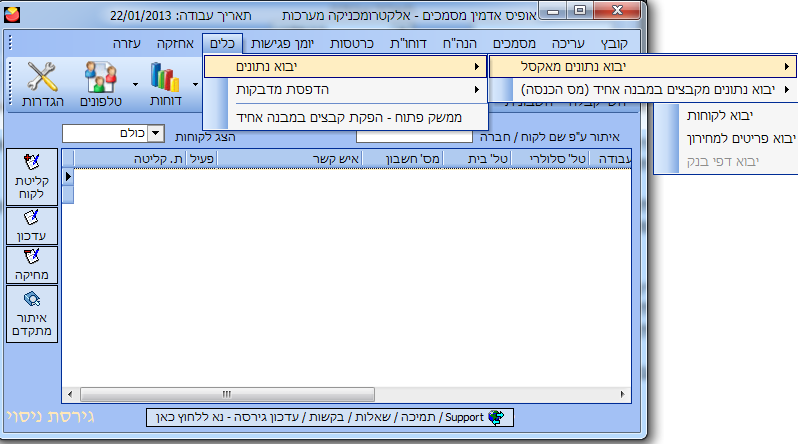
Task: Click the קליטת לקוח add customer button
Action: pyautogui.click(x=32, y=177)
